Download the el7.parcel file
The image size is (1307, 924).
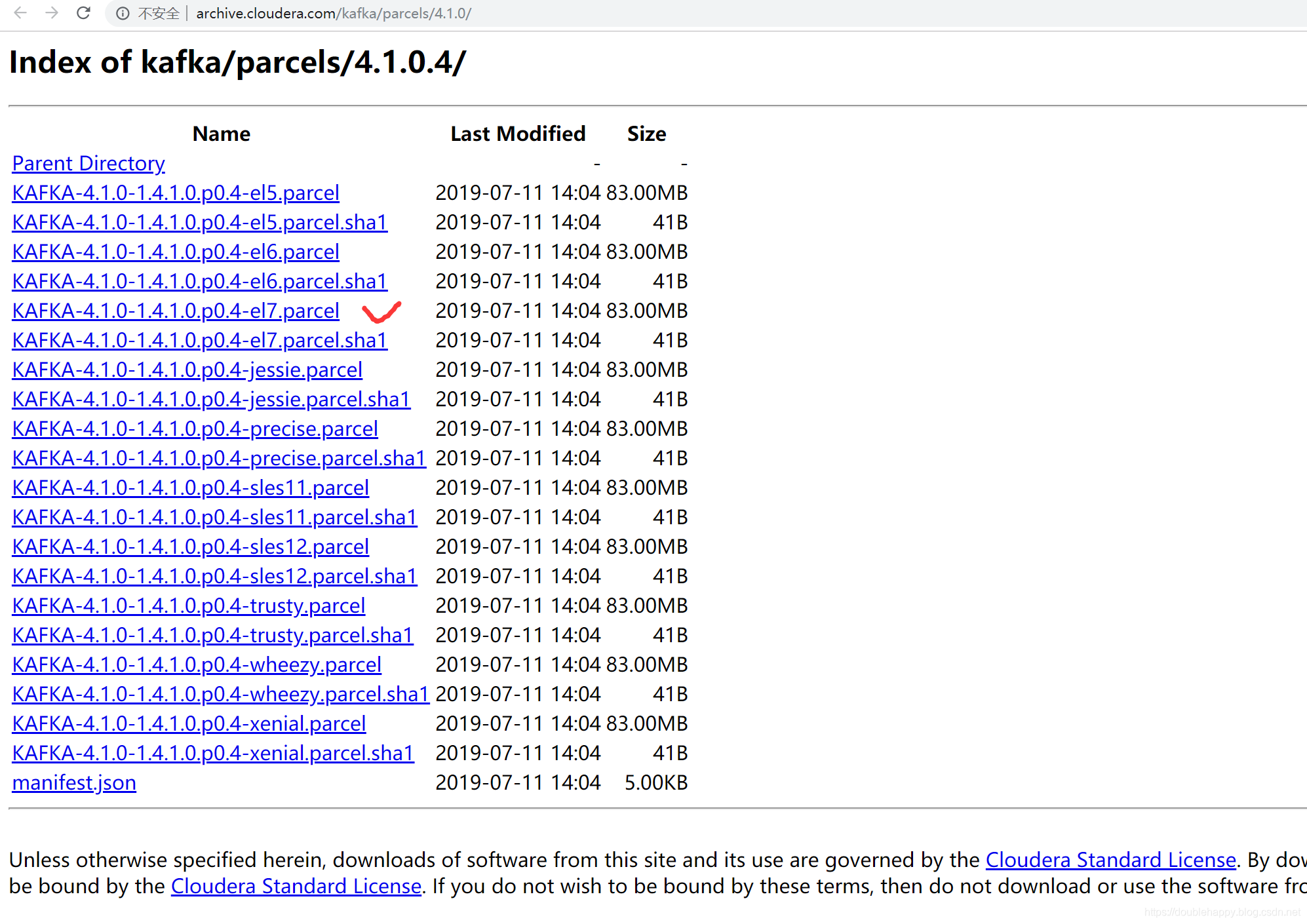(x=175, y=311)
